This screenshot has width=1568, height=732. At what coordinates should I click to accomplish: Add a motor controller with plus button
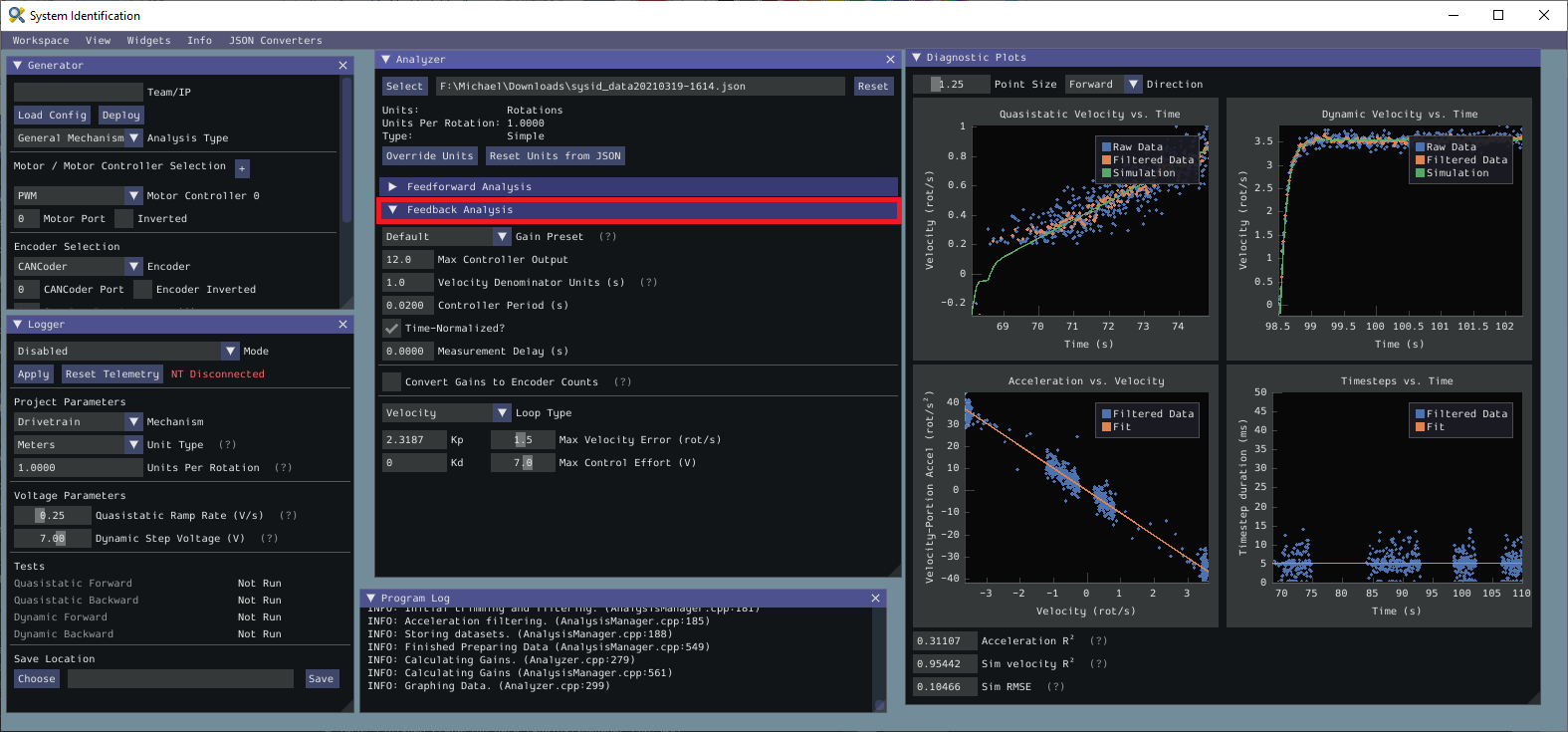(242, 168)
